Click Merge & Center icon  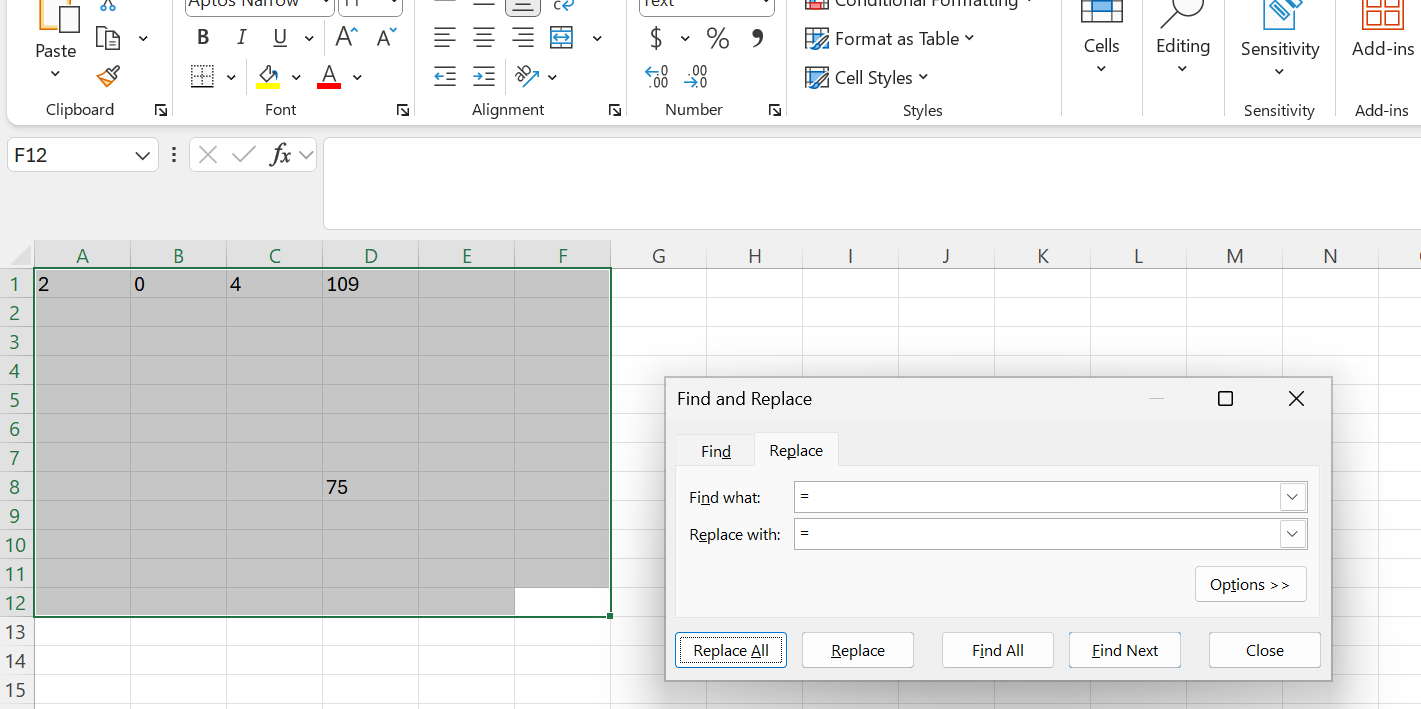562,38
